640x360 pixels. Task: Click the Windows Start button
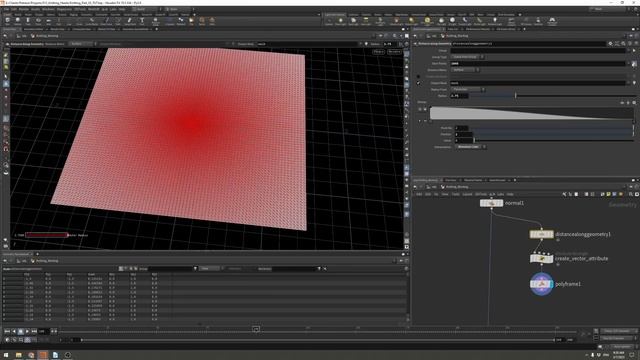[6, 355]
